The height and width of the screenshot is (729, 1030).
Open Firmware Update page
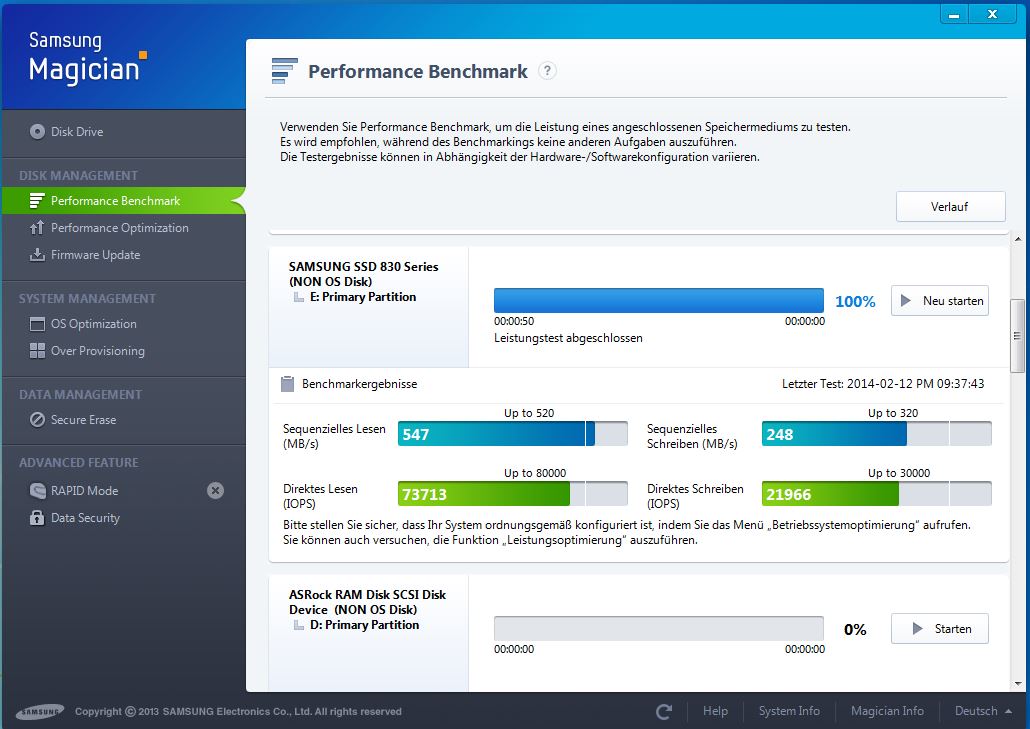click(x=123, y=255)
